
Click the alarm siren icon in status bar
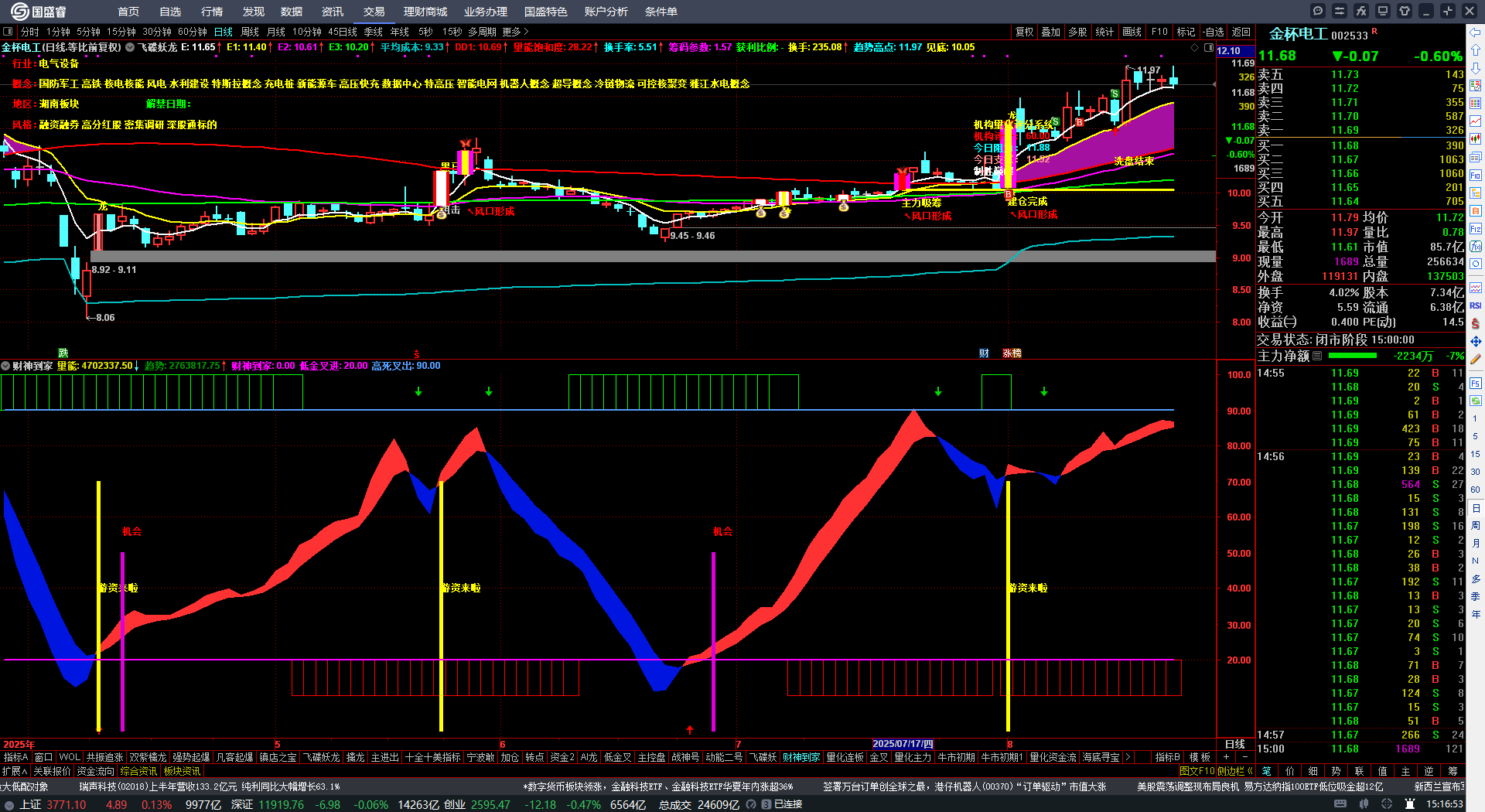pyautogui.click(x=1411, y=804)
